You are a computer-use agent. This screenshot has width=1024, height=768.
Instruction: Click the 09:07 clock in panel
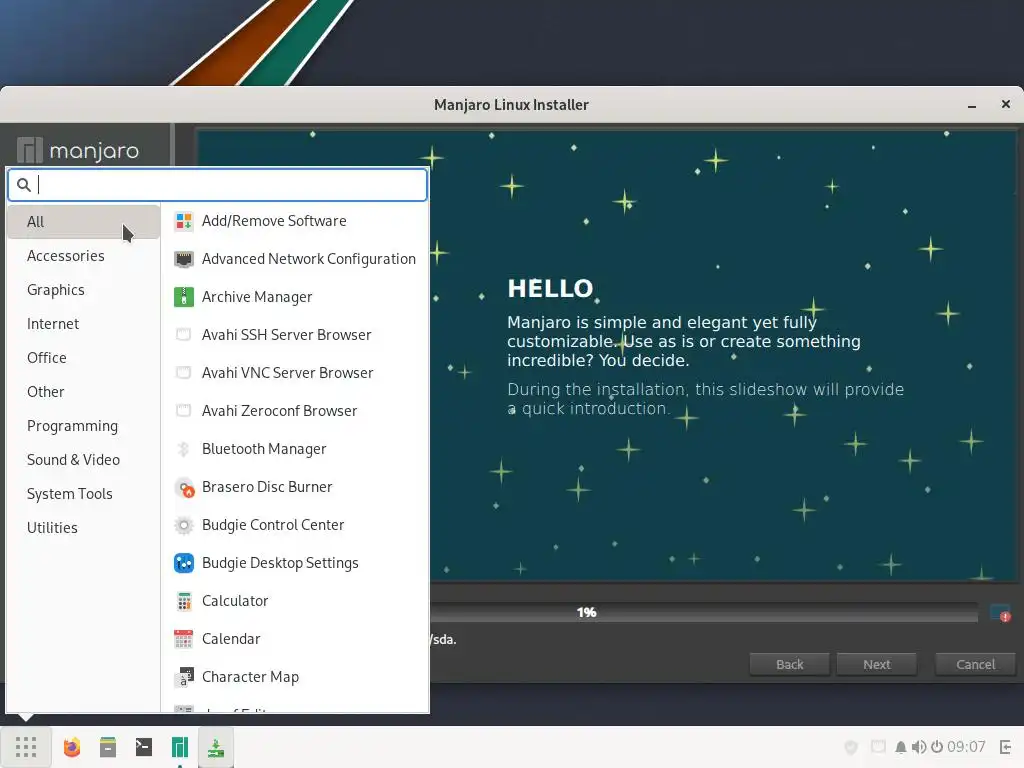966,746
